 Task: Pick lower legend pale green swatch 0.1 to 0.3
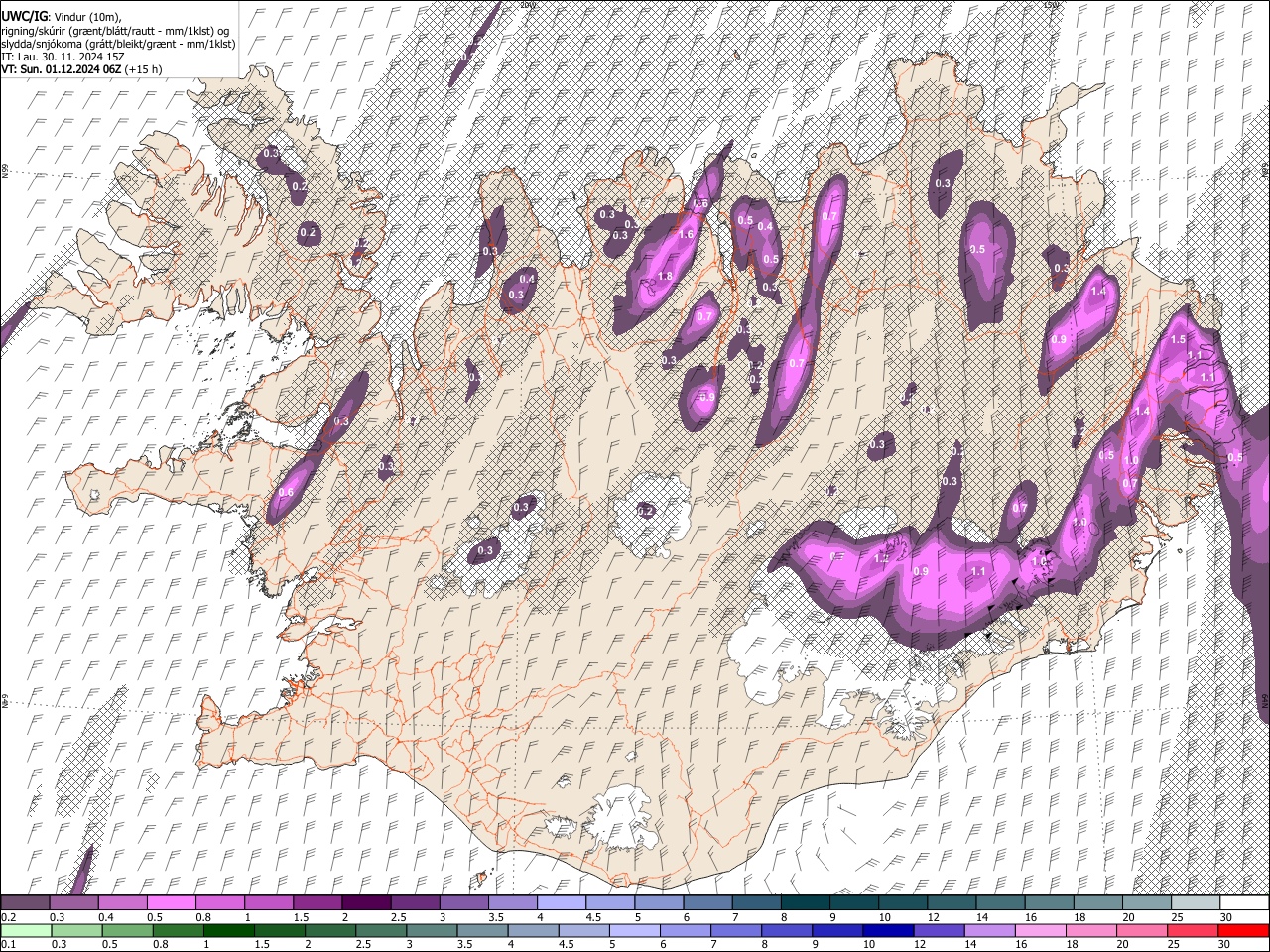[x=27, y=930]
